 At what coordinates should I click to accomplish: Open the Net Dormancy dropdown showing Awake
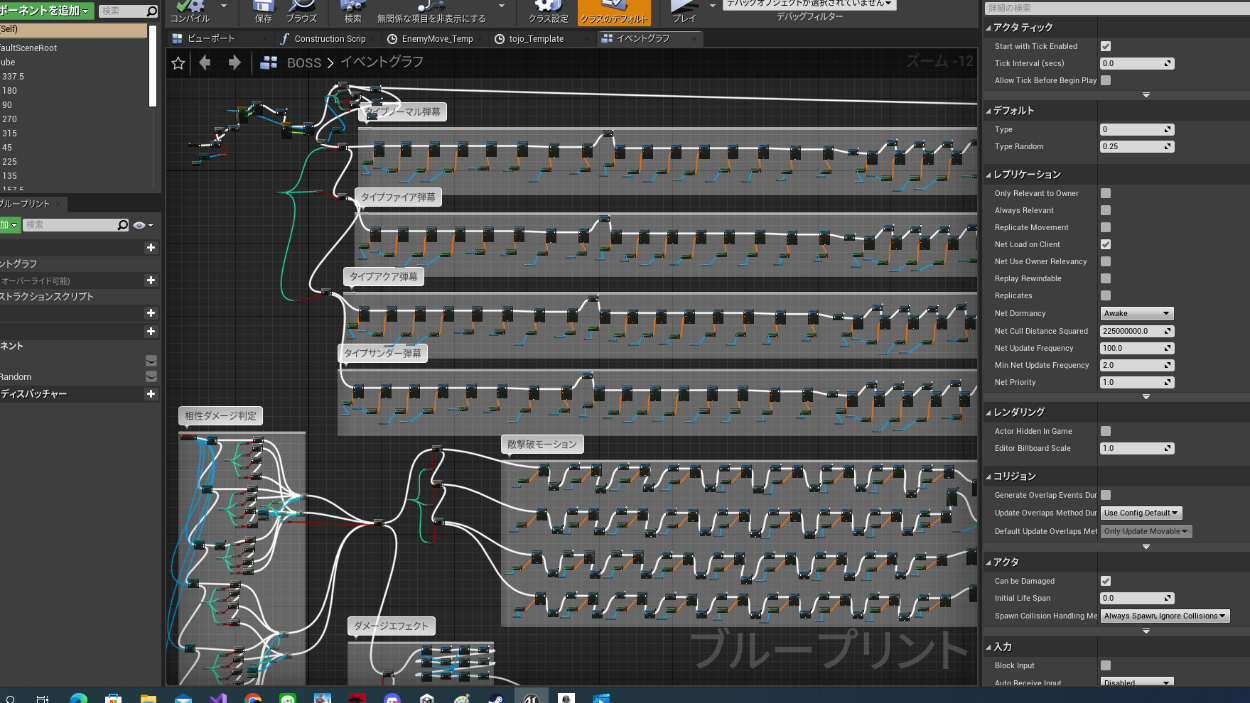point(1136,314)
